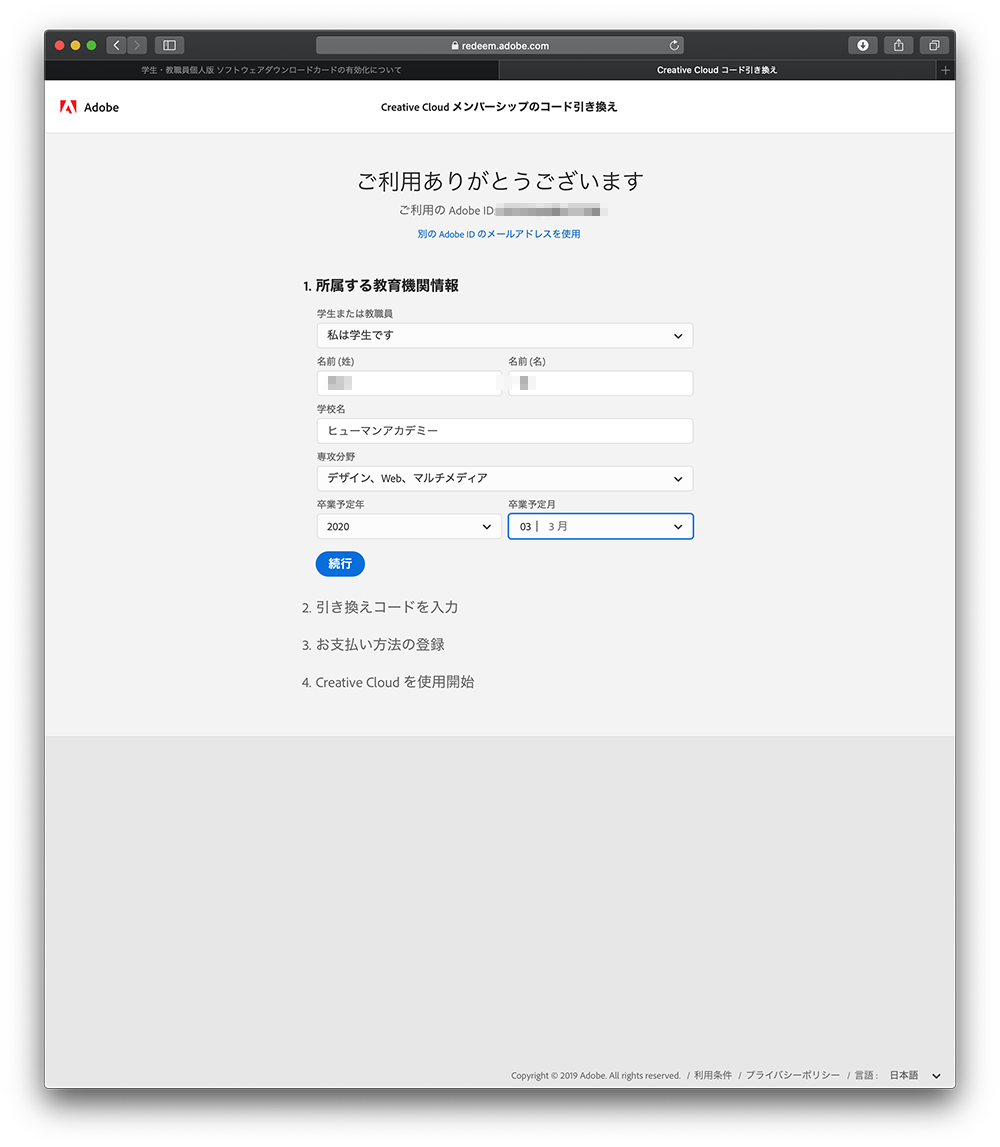The height and width of the screenshot is (1147, 1000).
Task: Switch to the 学生・教職員個人版 tab
Action: [271, 70]
